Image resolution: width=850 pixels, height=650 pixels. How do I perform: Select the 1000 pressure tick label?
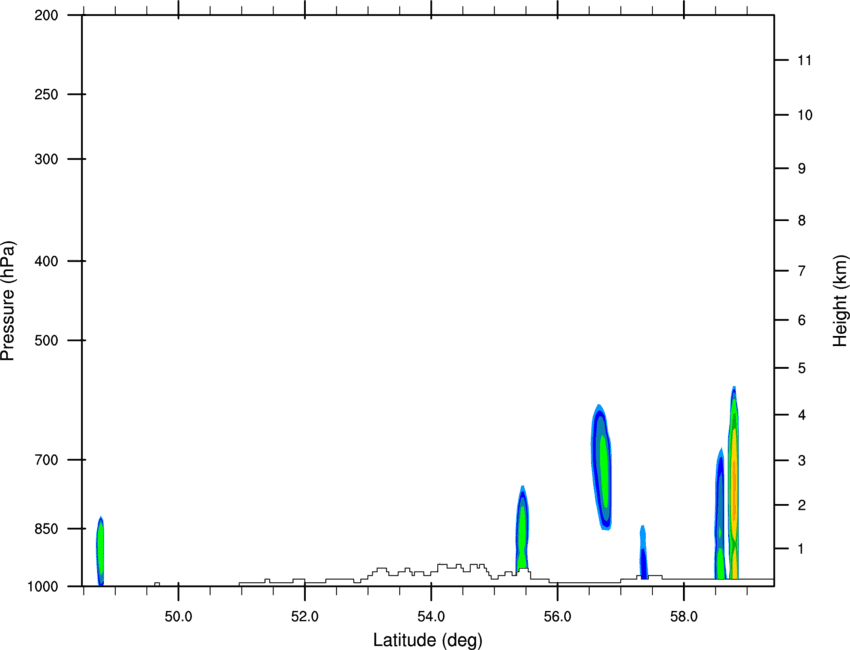pyautogui.click(x=43, y=587)
